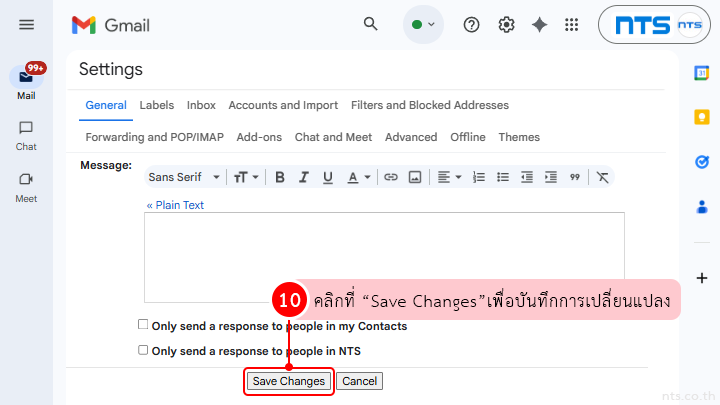Apply quote formatting
720x405 pixels.
click(x=574, y=177)
